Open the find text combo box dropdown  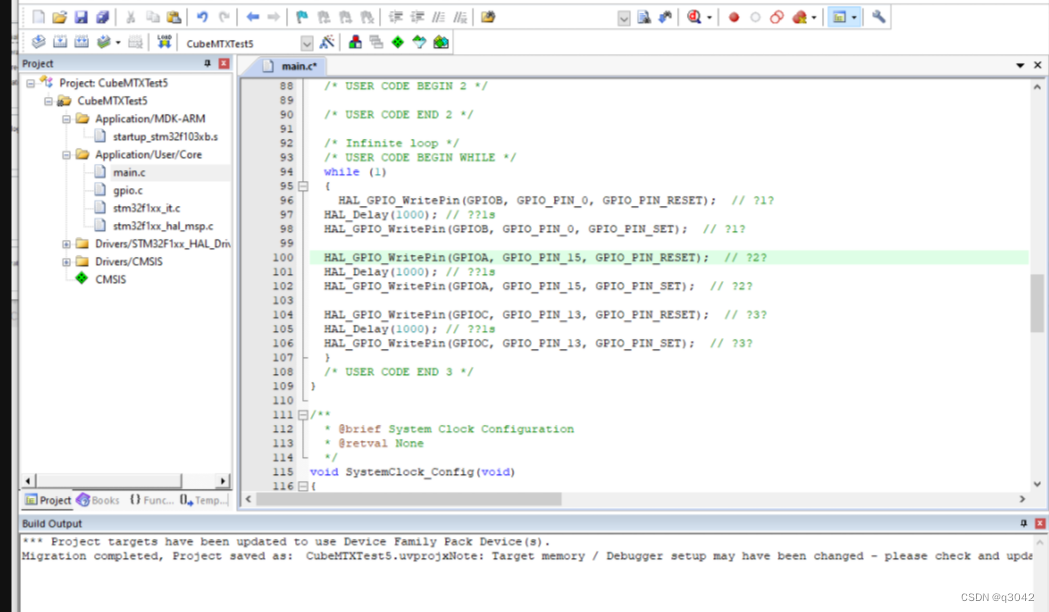coord(624,18)
